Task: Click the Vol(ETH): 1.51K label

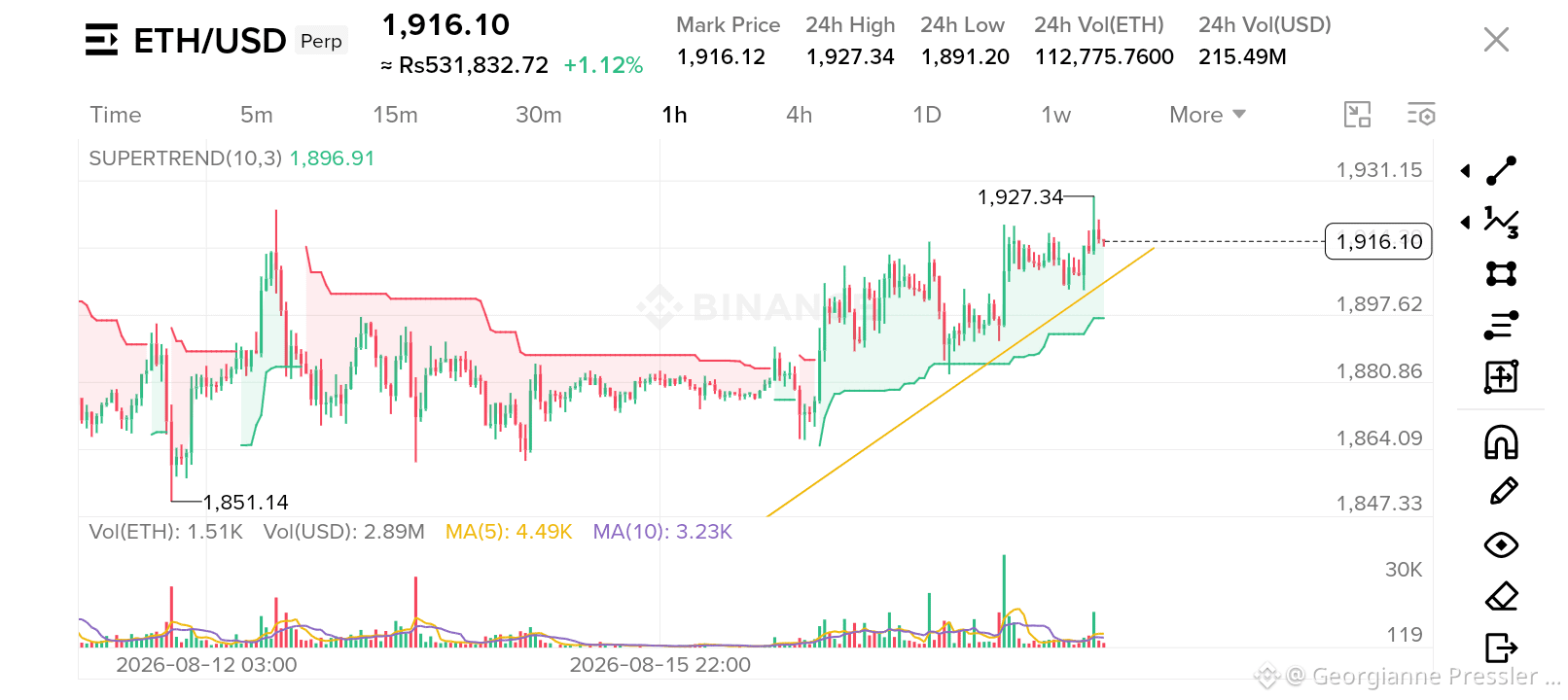Action: tap(166, 532)
